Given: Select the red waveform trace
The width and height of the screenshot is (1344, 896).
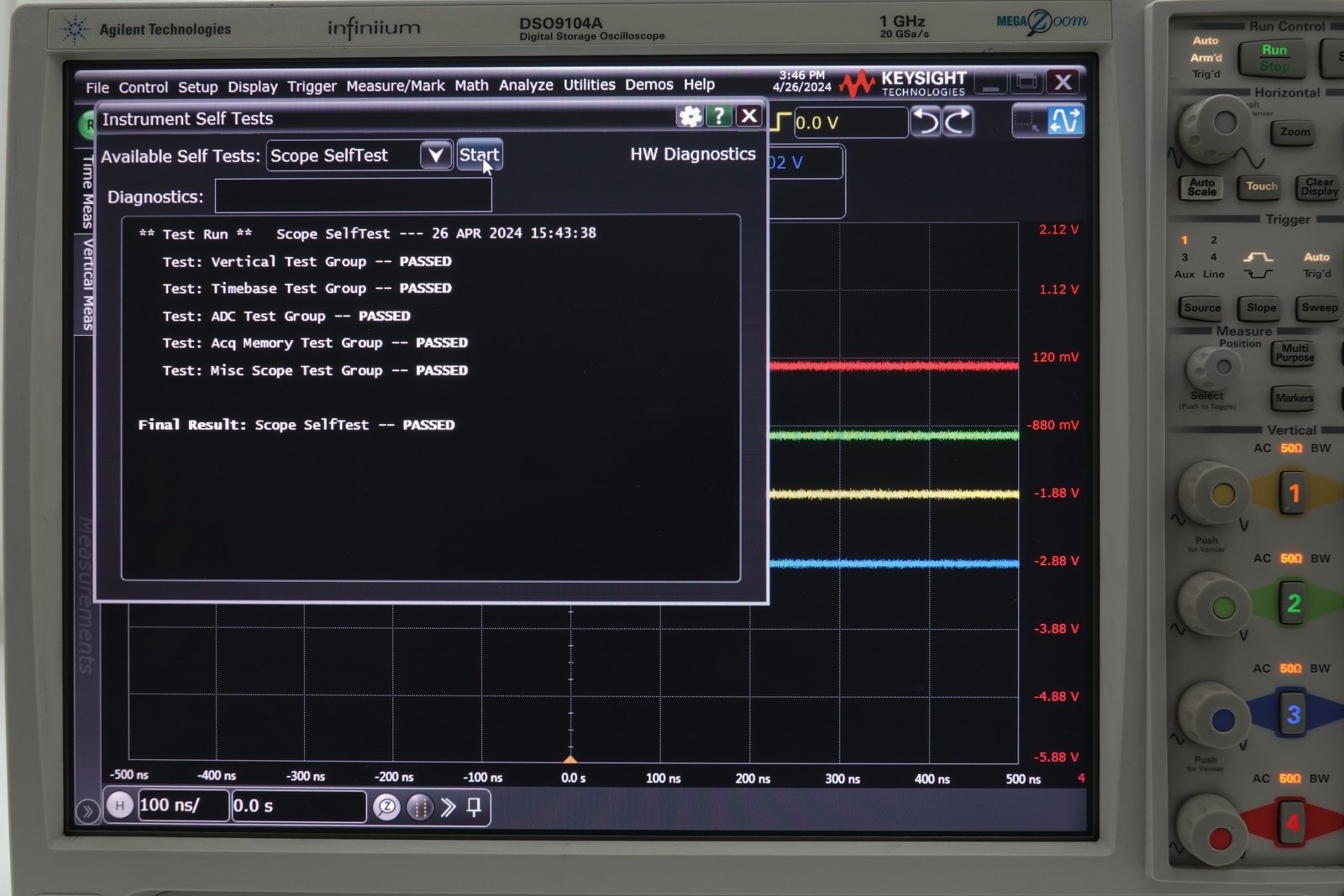Looking at the screenshot, I should (x=893, y=365).
